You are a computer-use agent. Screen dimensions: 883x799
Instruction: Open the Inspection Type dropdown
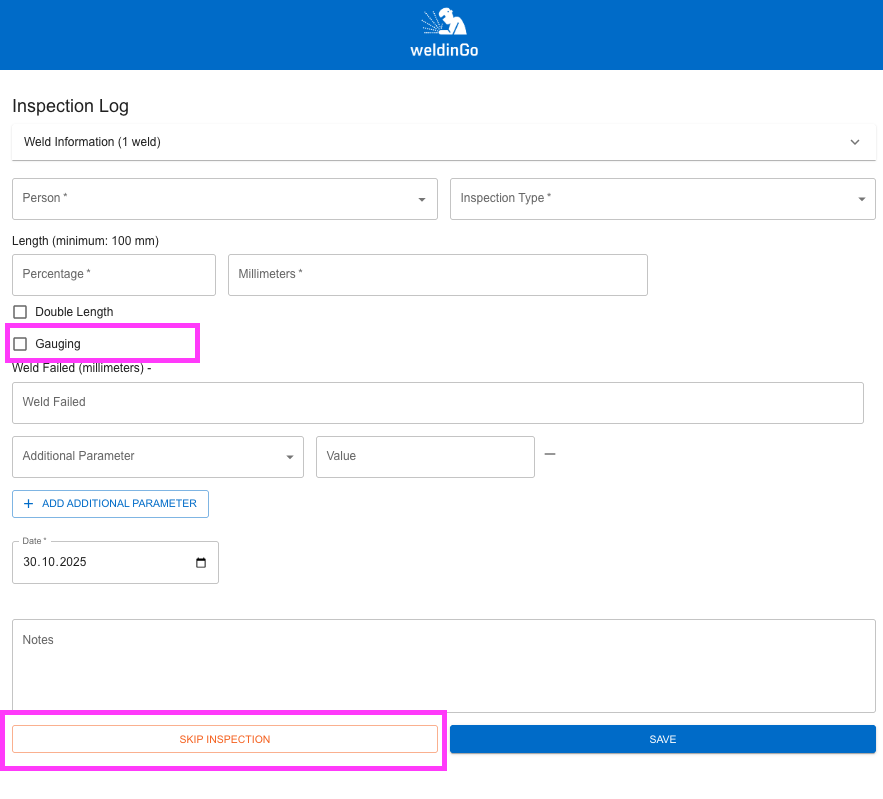[x=662, y=199]
